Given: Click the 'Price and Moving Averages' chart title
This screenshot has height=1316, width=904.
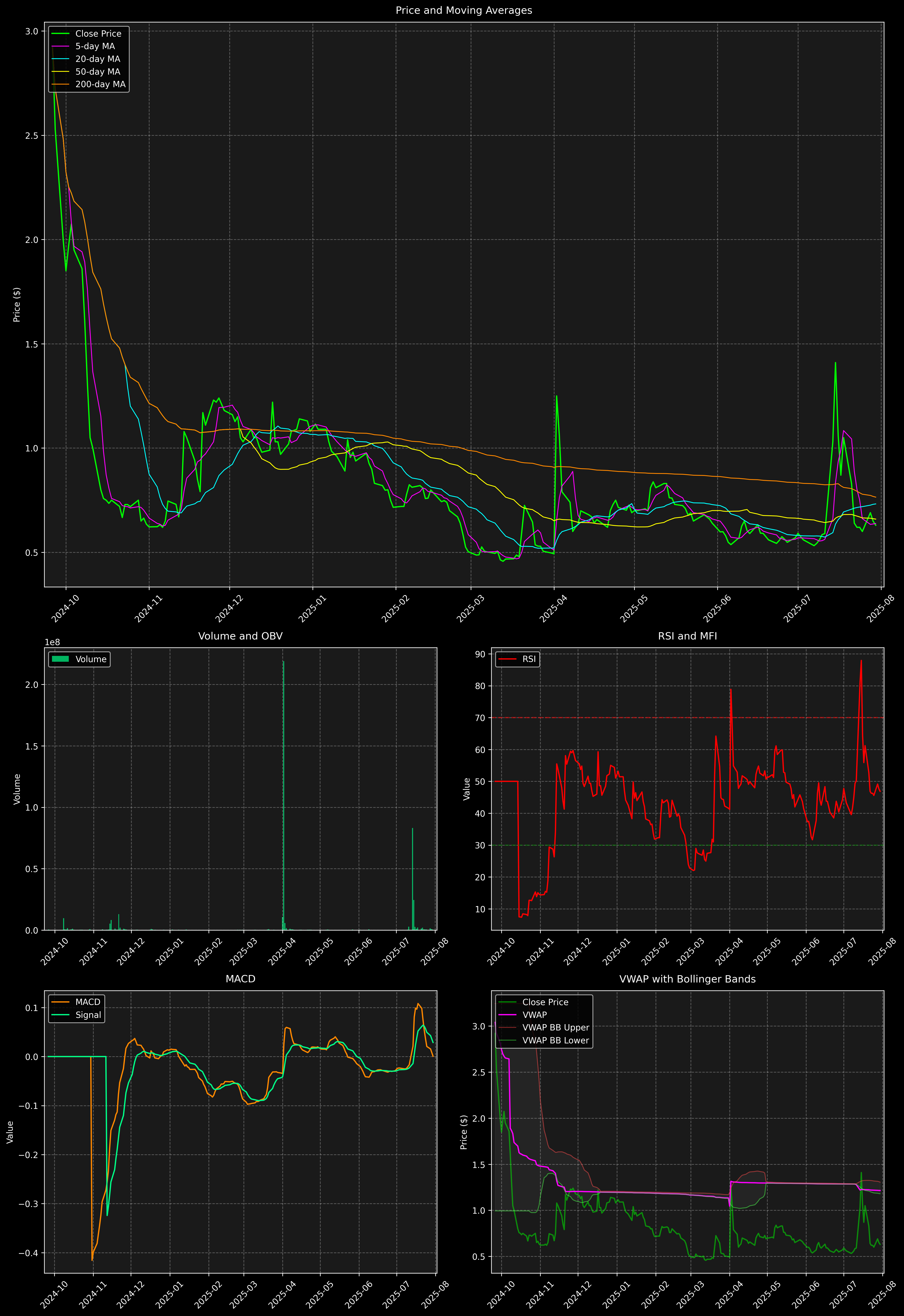Looking at the screenshot, I should pos(463,10).
